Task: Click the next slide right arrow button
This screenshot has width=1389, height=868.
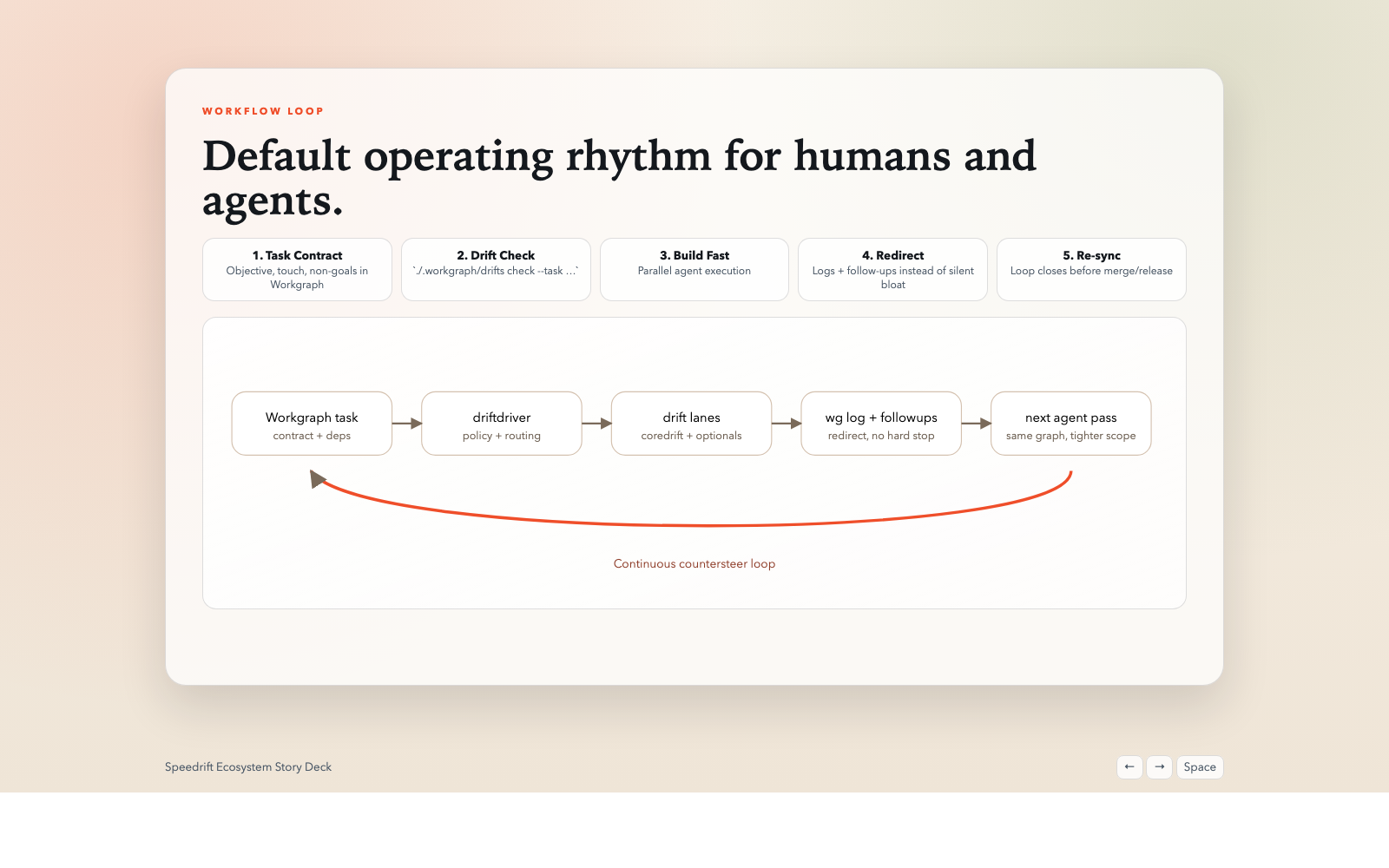Action: 1159,767
